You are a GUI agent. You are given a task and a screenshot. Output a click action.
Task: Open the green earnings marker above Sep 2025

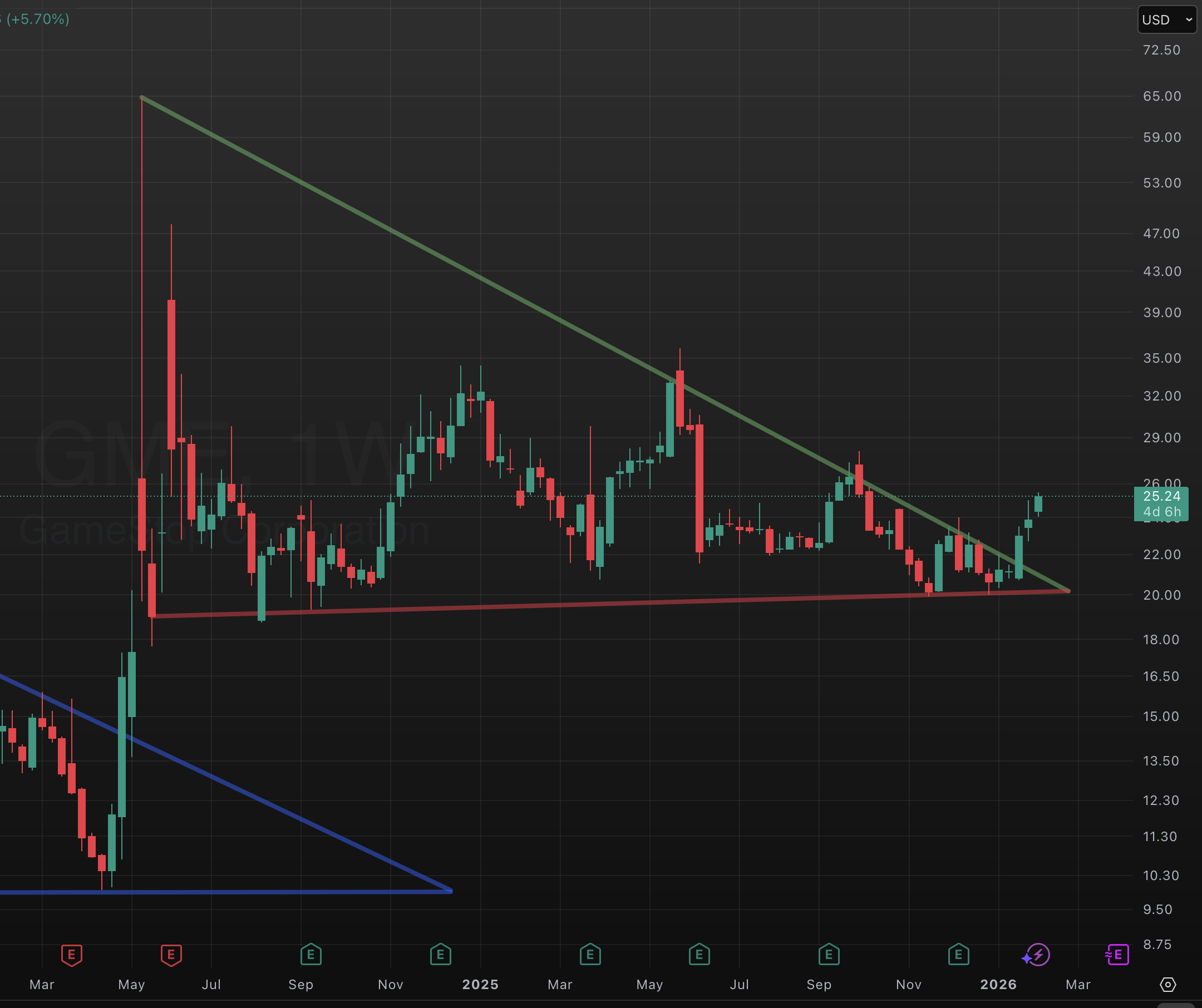coord(829,954)
